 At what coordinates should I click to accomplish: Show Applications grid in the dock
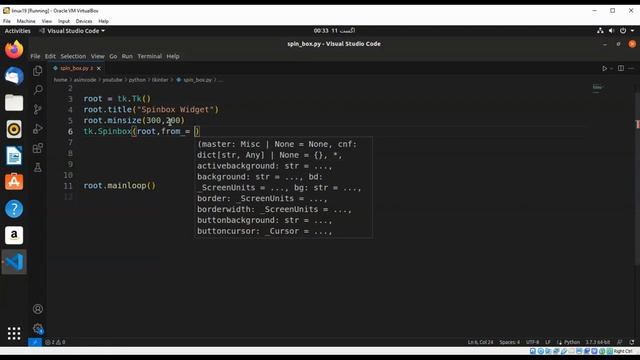(14, 333)
